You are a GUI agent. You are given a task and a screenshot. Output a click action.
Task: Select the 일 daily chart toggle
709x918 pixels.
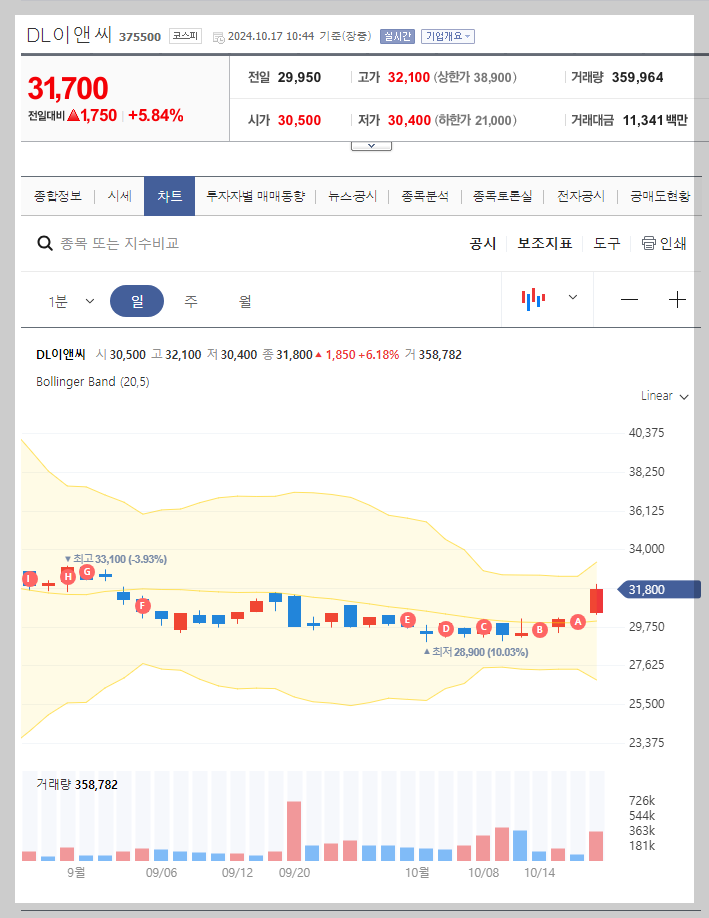(137, 299)
